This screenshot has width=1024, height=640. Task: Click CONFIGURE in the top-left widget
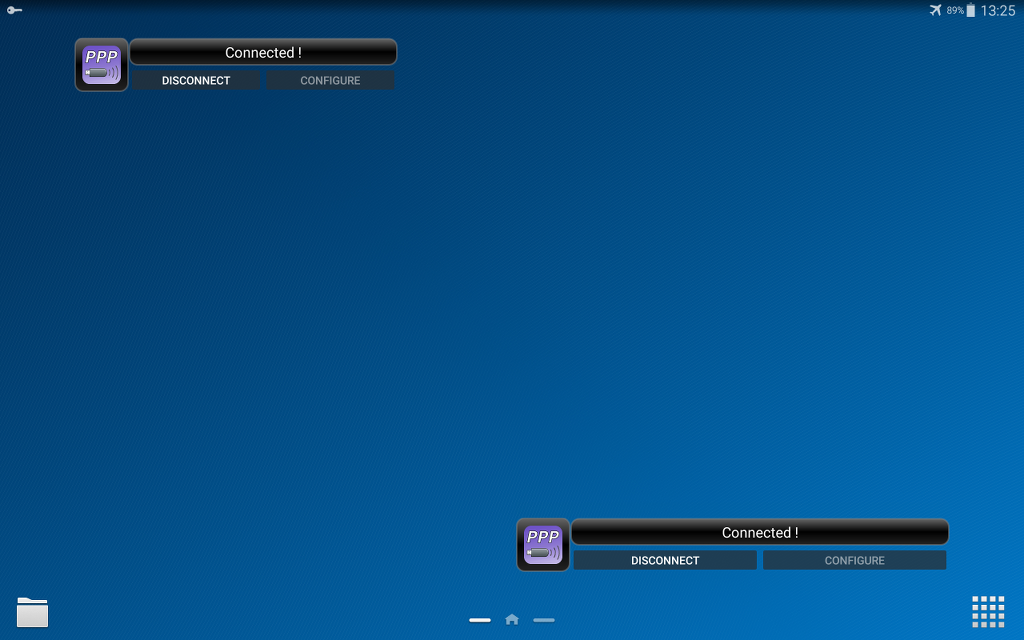pyautogui.click(x=330, y=80)
